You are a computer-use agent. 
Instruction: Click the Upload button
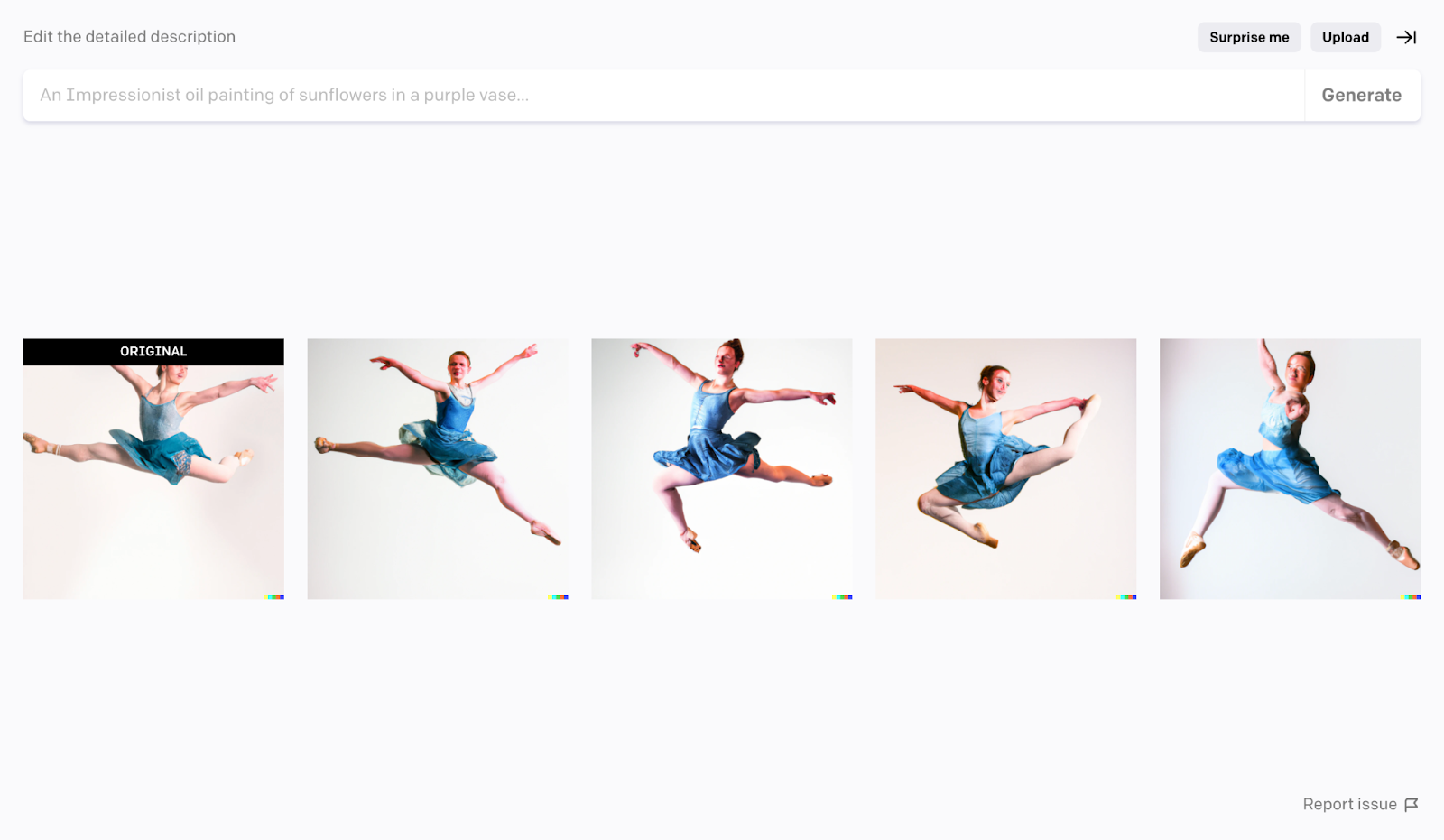pyautogui.click(x=1346, y=37)
